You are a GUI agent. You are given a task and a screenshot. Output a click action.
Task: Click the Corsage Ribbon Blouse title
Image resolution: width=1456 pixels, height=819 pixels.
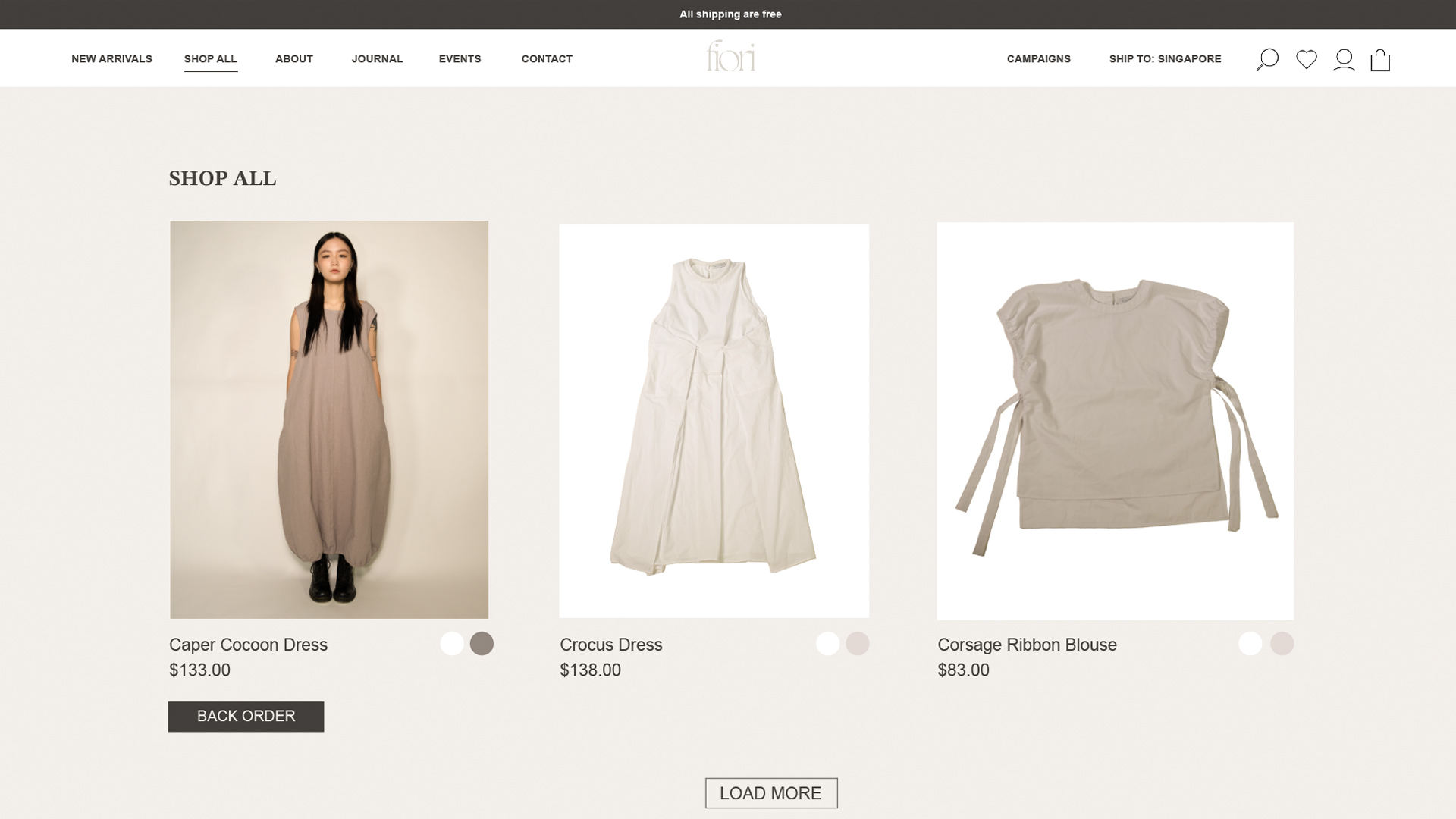click(x=1027, y=645)
